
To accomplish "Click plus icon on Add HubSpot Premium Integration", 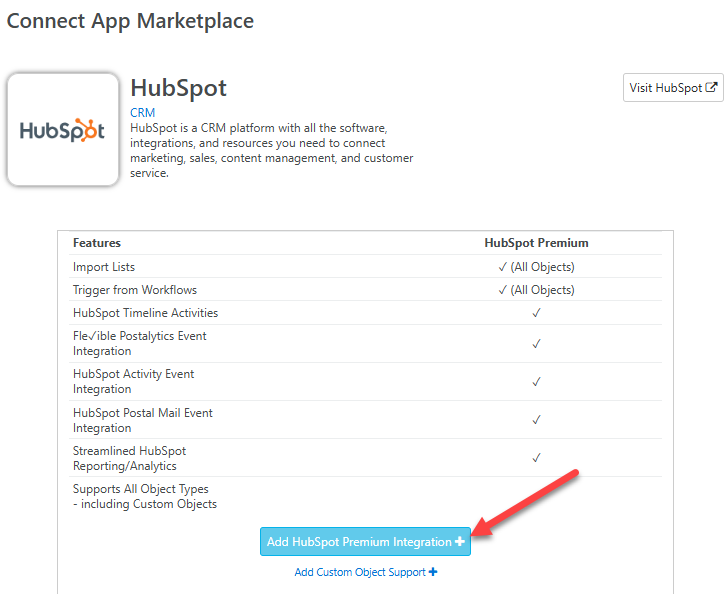I will tap(460, 542).
